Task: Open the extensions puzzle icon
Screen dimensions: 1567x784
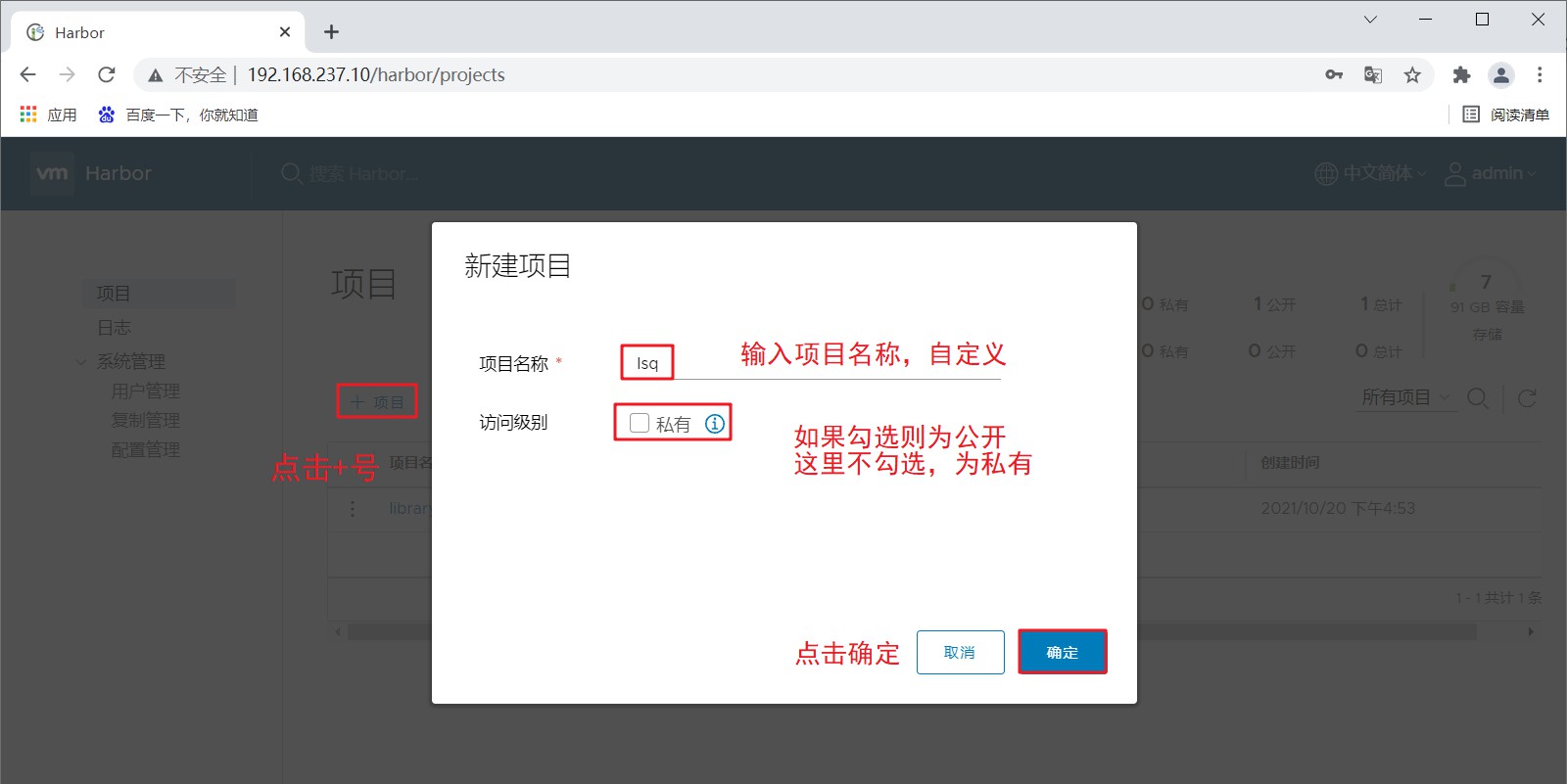Action: coord(1461,74)
